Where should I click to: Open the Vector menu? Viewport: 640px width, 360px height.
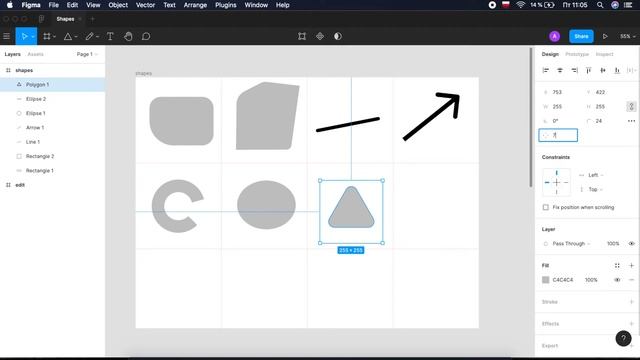(x=145, y=5)
